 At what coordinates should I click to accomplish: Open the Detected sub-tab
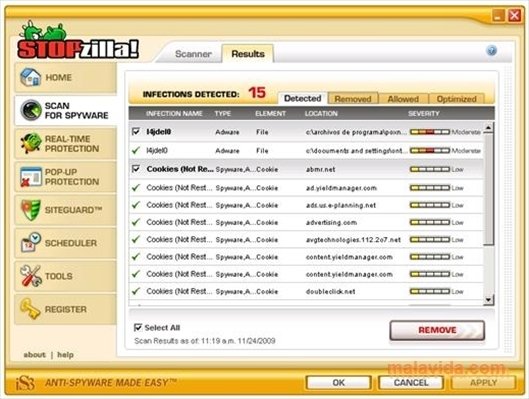click(302, 98)
